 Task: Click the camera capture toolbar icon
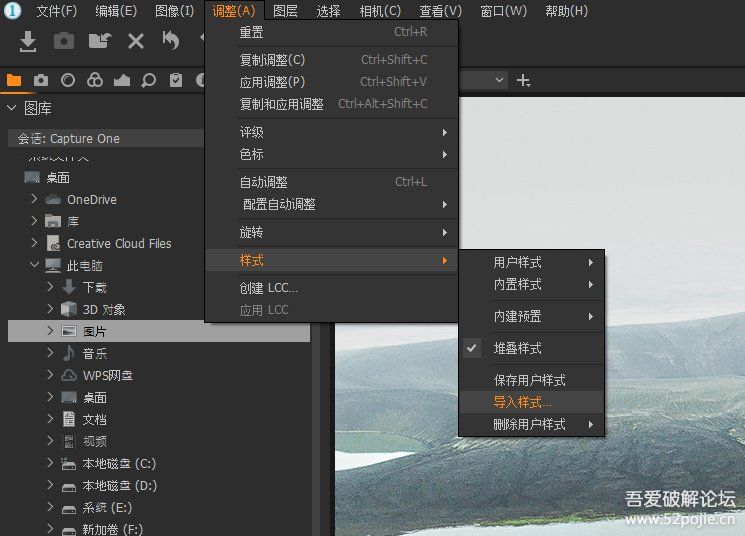coord(64,41)
